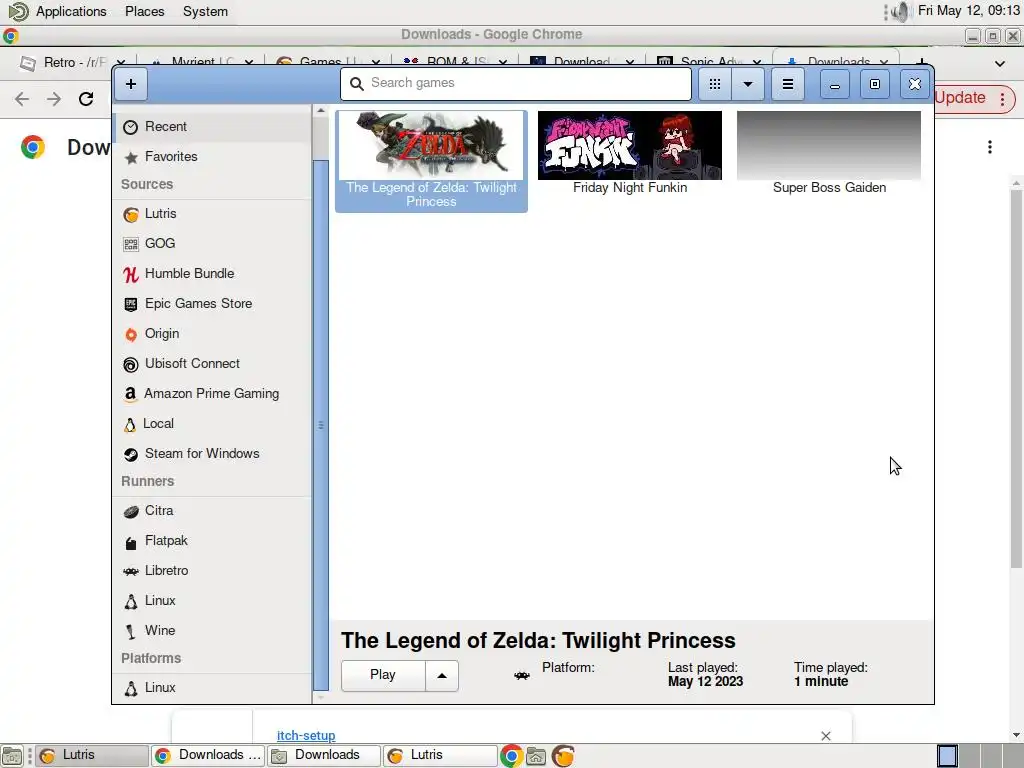Viewport: 1024px width, 768px height.
Task: Select the Zelda Twilight Princess game cover
Action: (x=431, y=145)
